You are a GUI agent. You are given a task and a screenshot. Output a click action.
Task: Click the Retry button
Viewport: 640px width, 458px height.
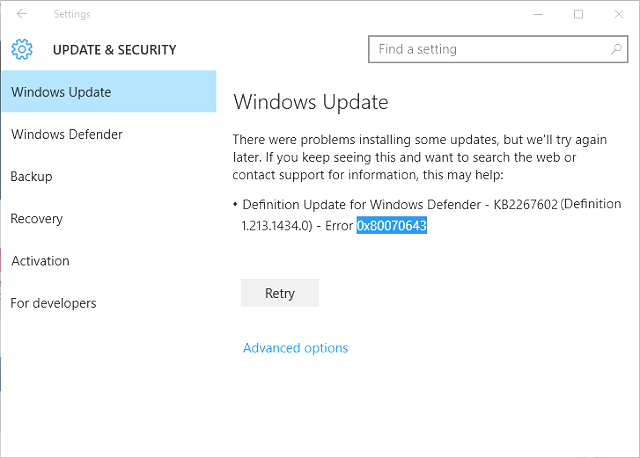click(280, 293)
